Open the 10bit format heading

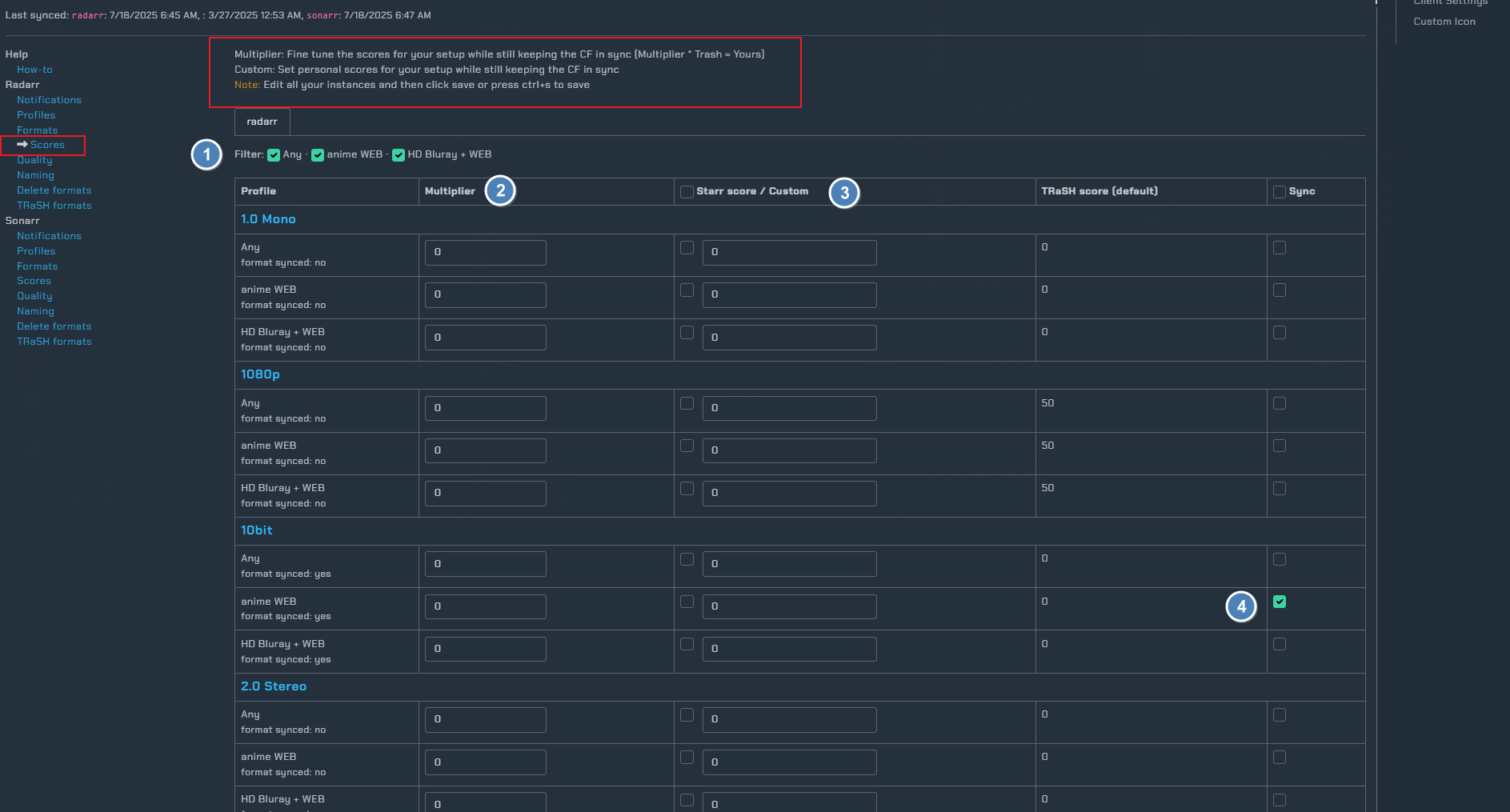256,530
